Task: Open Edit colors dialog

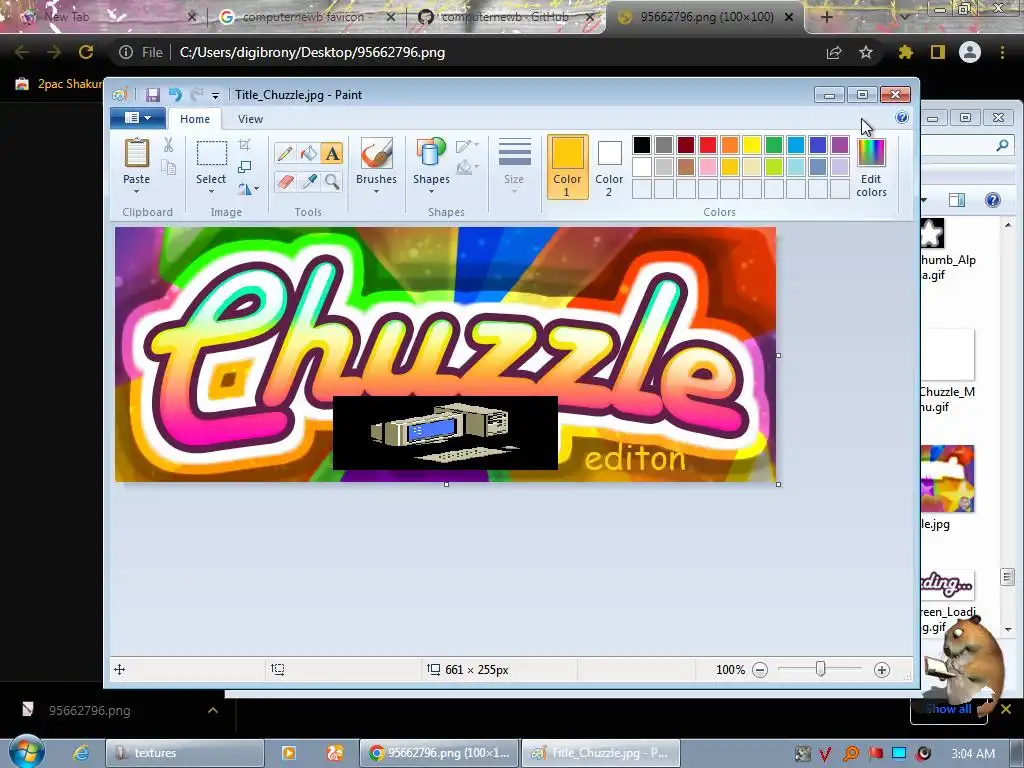Action: 871,167
